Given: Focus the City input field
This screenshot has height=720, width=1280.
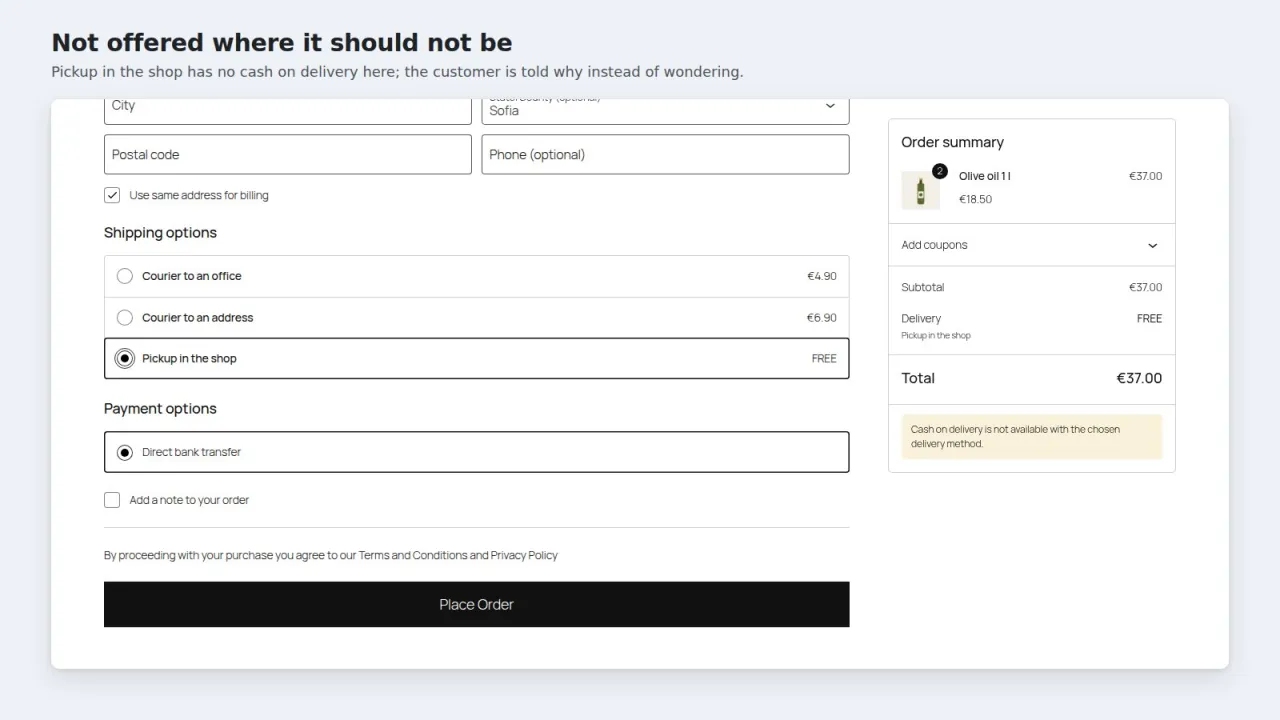Looking at the screenshot, I should [x=287, y=109].
